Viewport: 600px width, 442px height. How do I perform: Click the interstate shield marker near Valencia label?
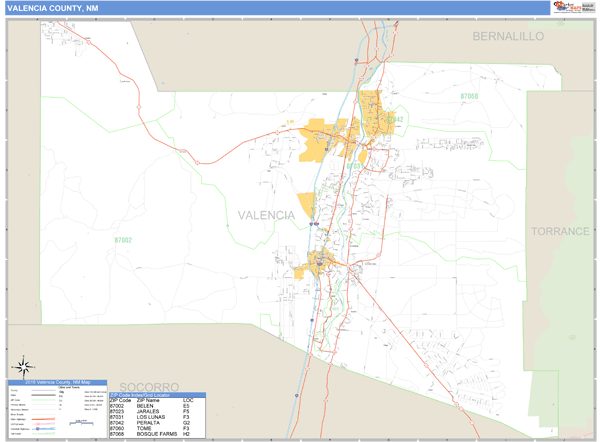tap(313, 225)
